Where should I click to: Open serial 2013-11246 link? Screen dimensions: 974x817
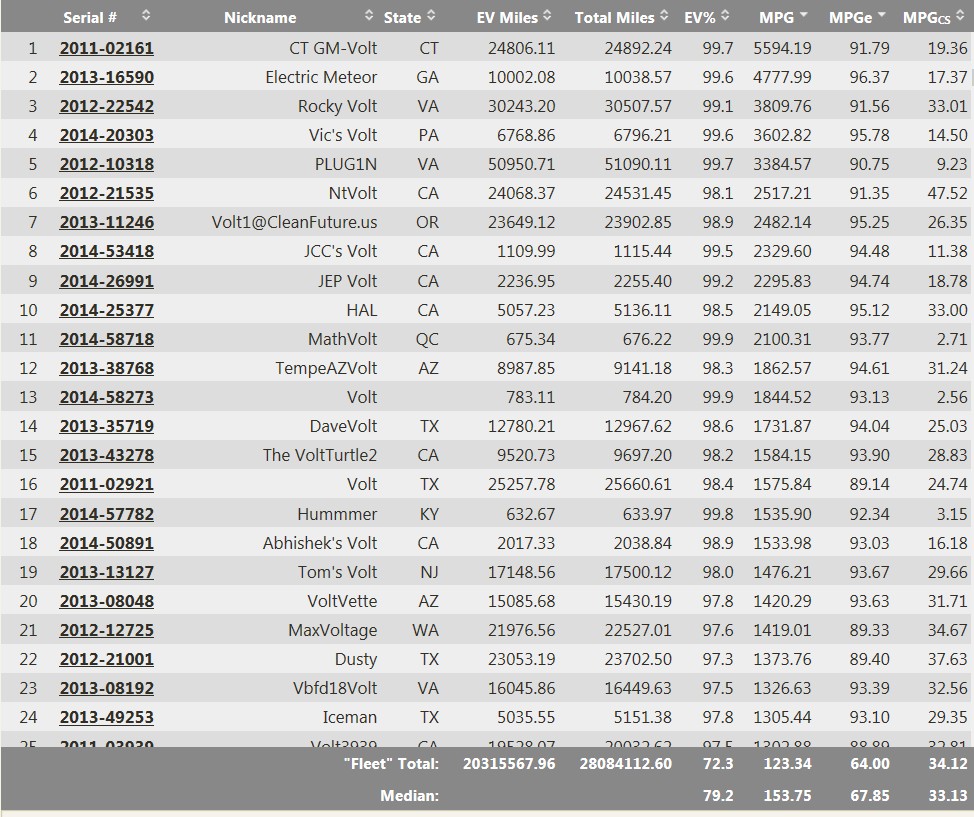(x=106, y=222)
